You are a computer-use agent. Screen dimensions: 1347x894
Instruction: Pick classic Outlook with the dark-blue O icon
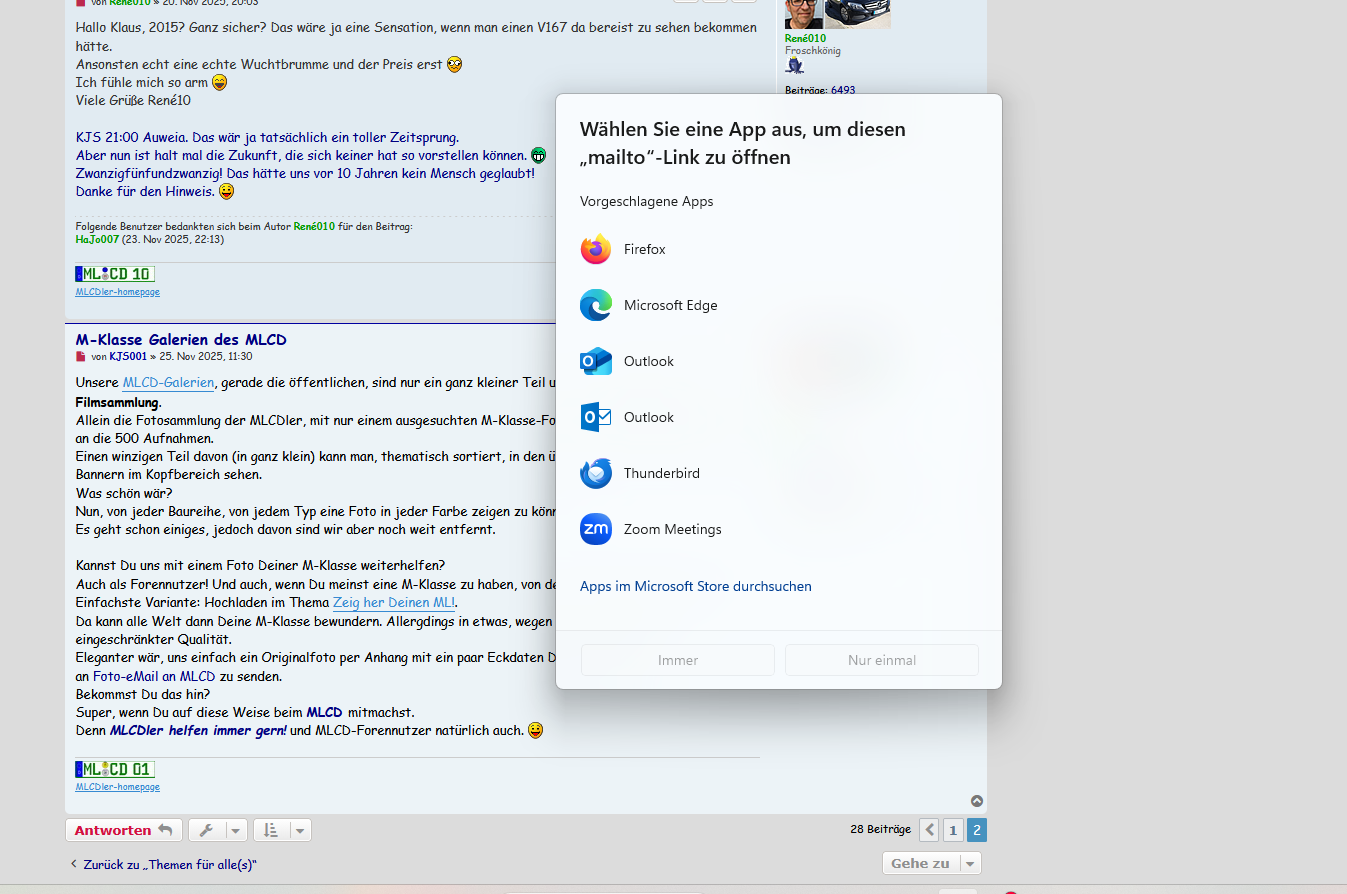(x=779, y=417)
